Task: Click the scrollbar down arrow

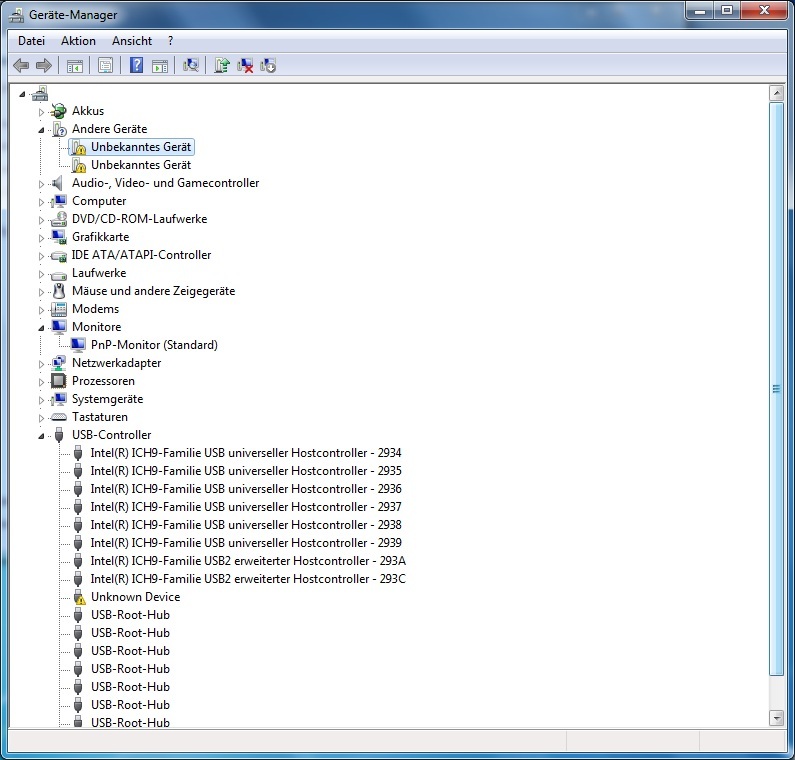Action: [x=776, y=717]
